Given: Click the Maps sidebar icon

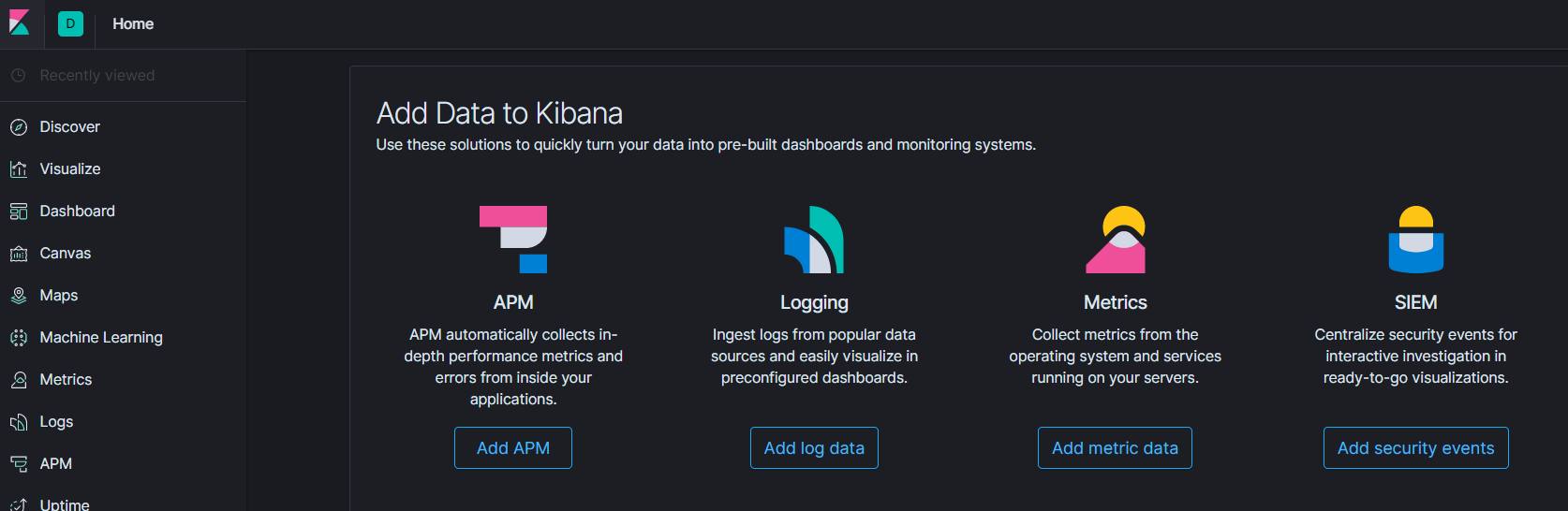Looking at the screenshot, I should [19, 296].
